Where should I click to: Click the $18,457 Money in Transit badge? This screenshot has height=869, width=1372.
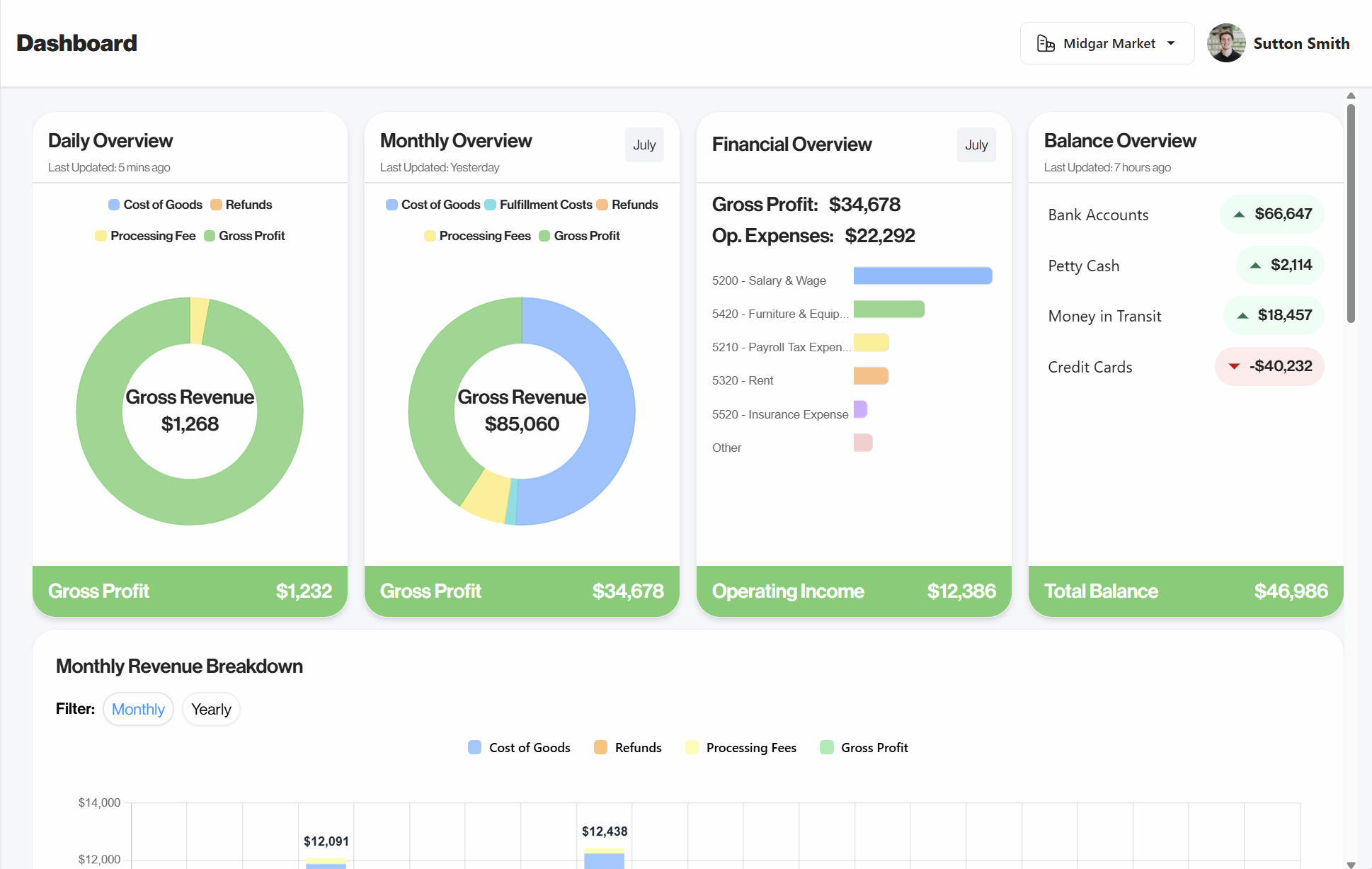coord(1274,316)
